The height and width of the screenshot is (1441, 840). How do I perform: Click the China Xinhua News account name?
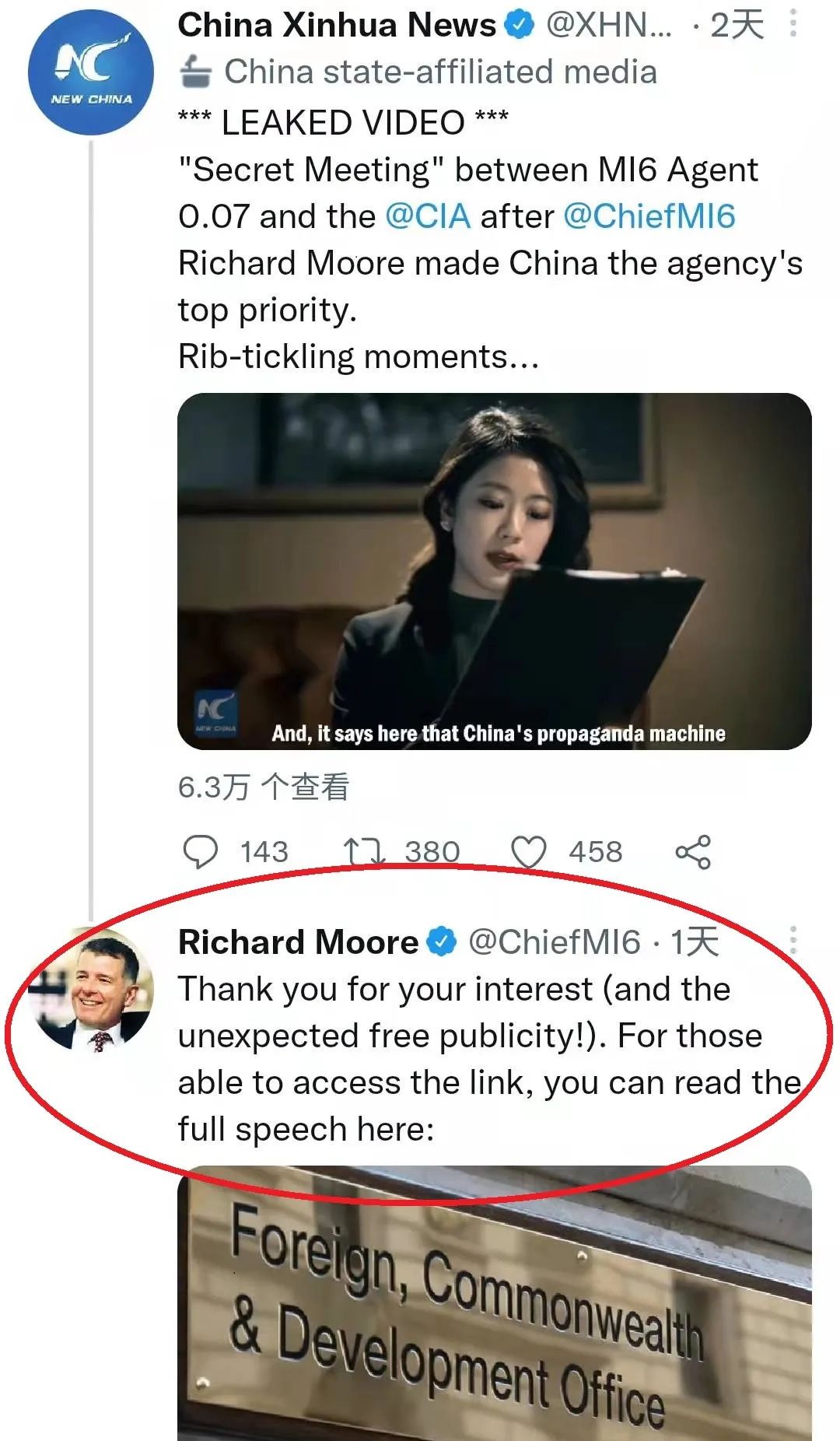[337, 26]
